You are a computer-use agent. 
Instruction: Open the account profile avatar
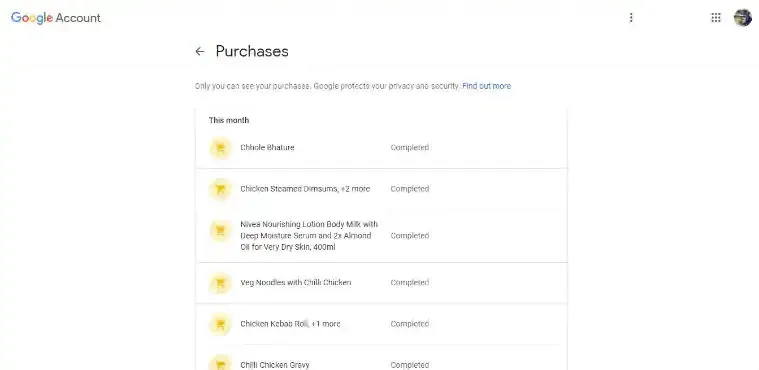point(743,18)
